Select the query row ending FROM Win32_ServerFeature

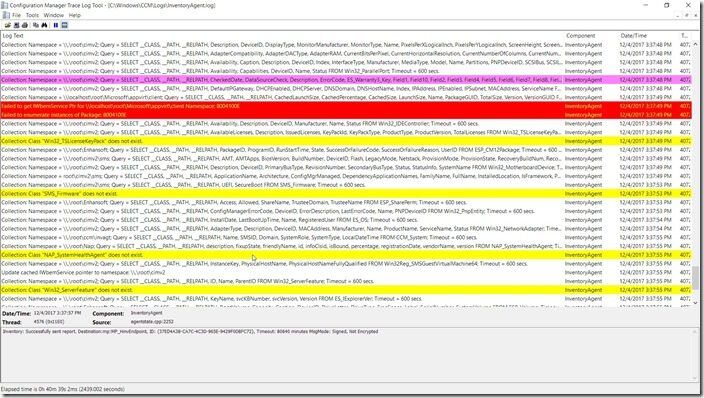click(346, 281)
